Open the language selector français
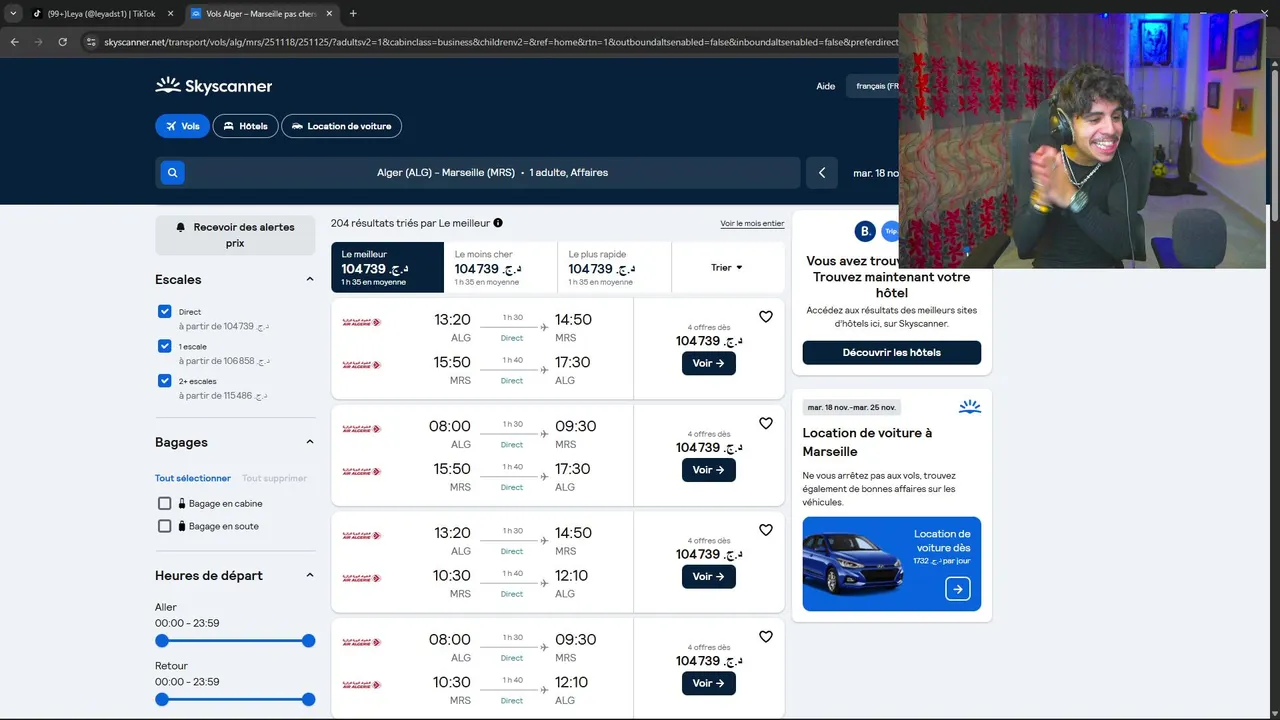 click(x=877, y=86)
